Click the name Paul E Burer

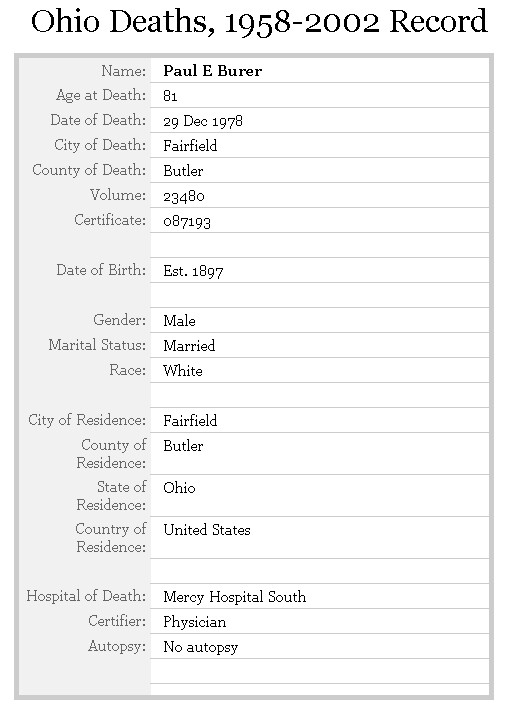click(213, 71)
